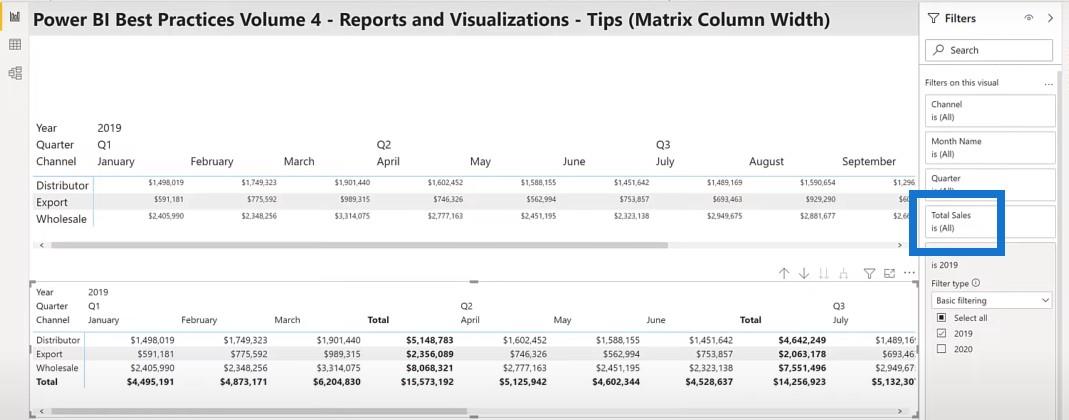Toggle the Select all checkbox
The width and height of the screenshot is (1069, 420).
(942, 318)
